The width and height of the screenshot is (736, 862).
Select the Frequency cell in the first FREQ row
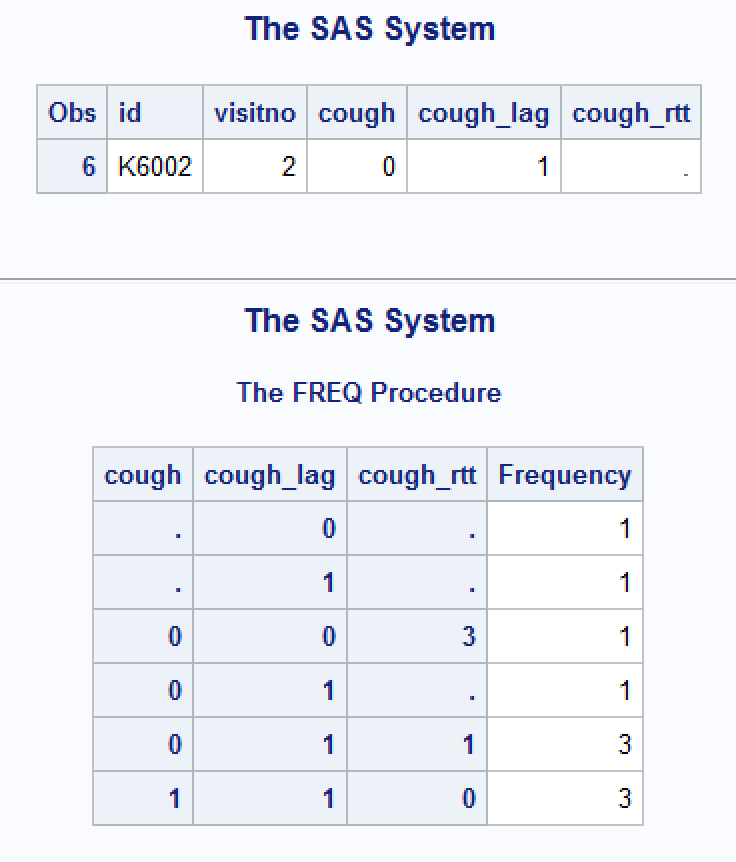click(x=565, y=528)
